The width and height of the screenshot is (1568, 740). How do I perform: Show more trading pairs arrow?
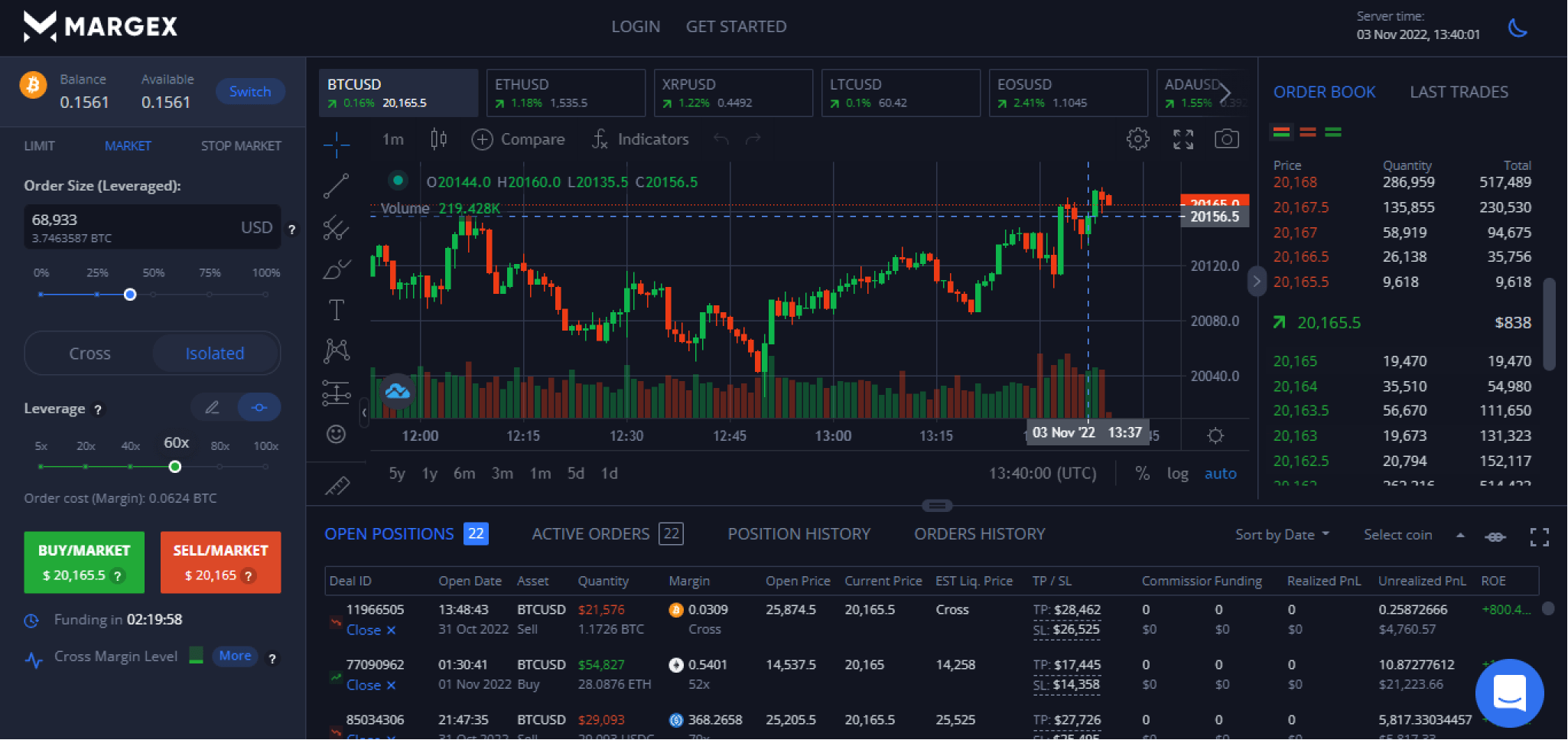click(1225, 92)
